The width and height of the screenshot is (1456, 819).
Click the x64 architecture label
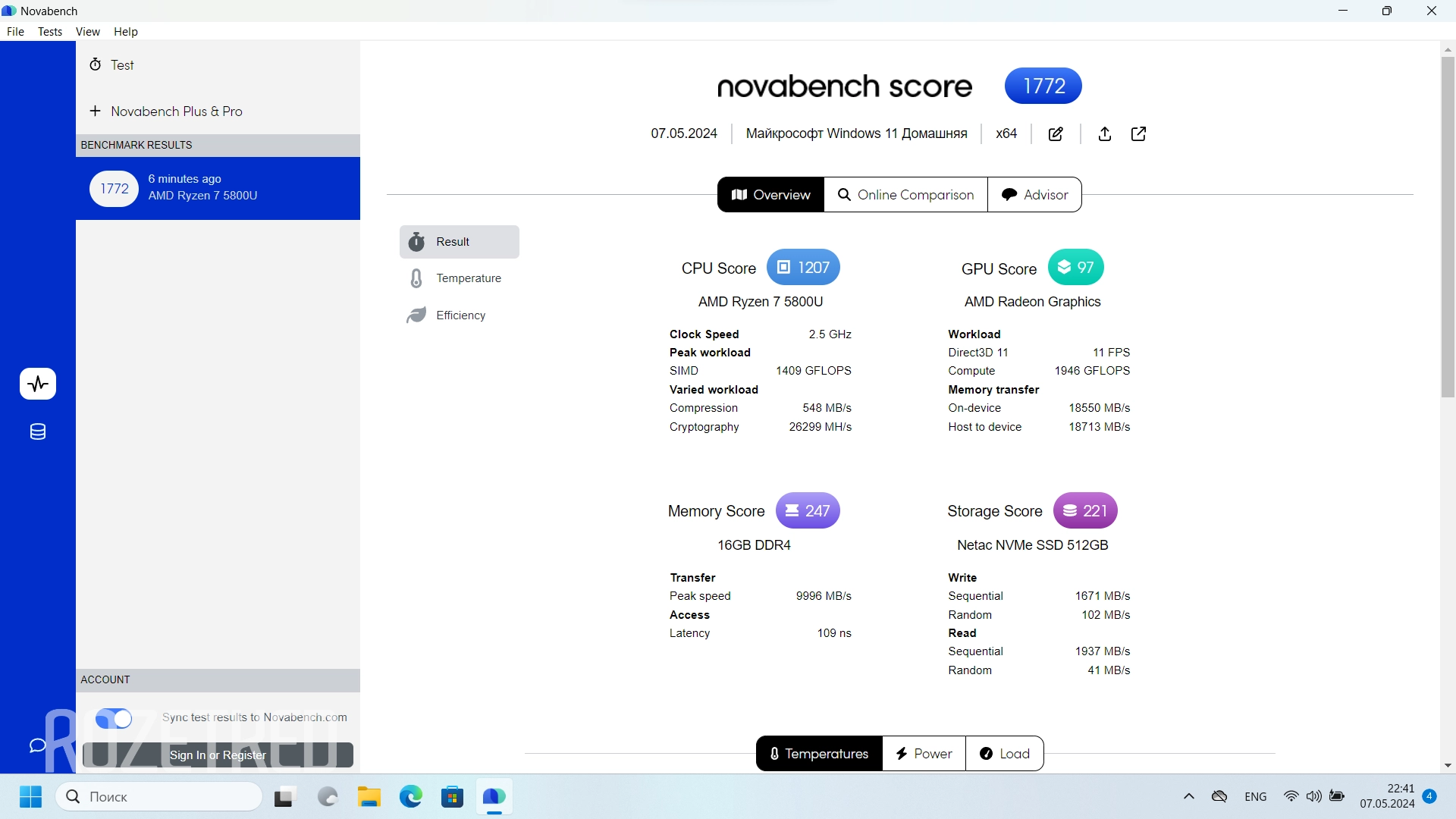point(1006,133)
